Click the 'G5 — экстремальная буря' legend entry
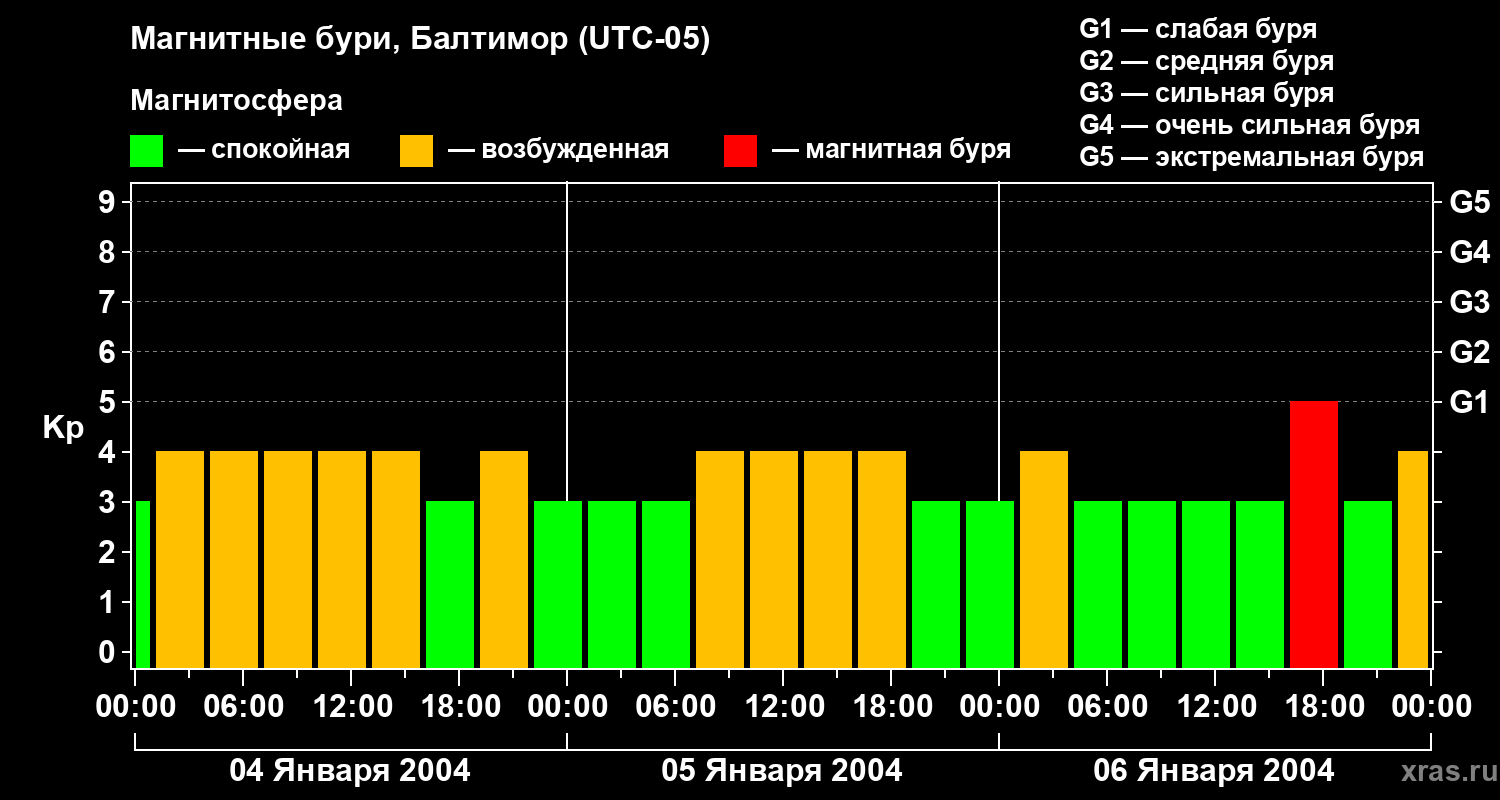This screenshot has width=1500, height=800. (1251, 157)
